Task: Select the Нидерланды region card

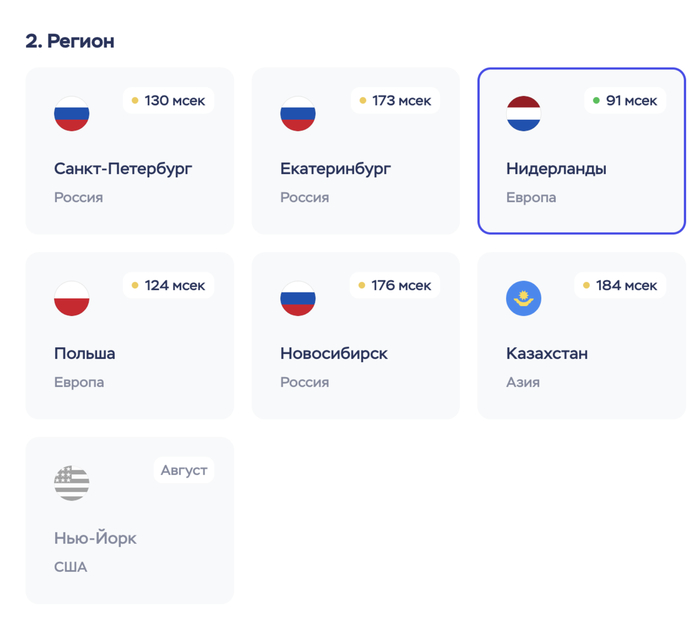Action: point(581,170)
